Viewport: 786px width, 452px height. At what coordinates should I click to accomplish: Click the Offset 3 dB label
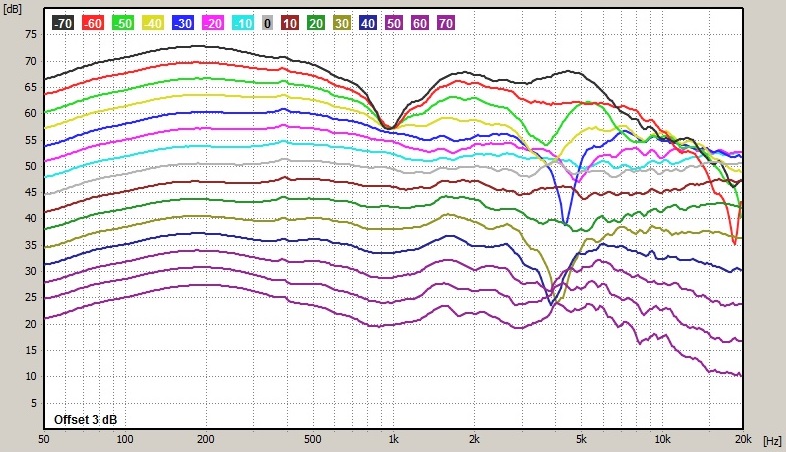point(88,419)
